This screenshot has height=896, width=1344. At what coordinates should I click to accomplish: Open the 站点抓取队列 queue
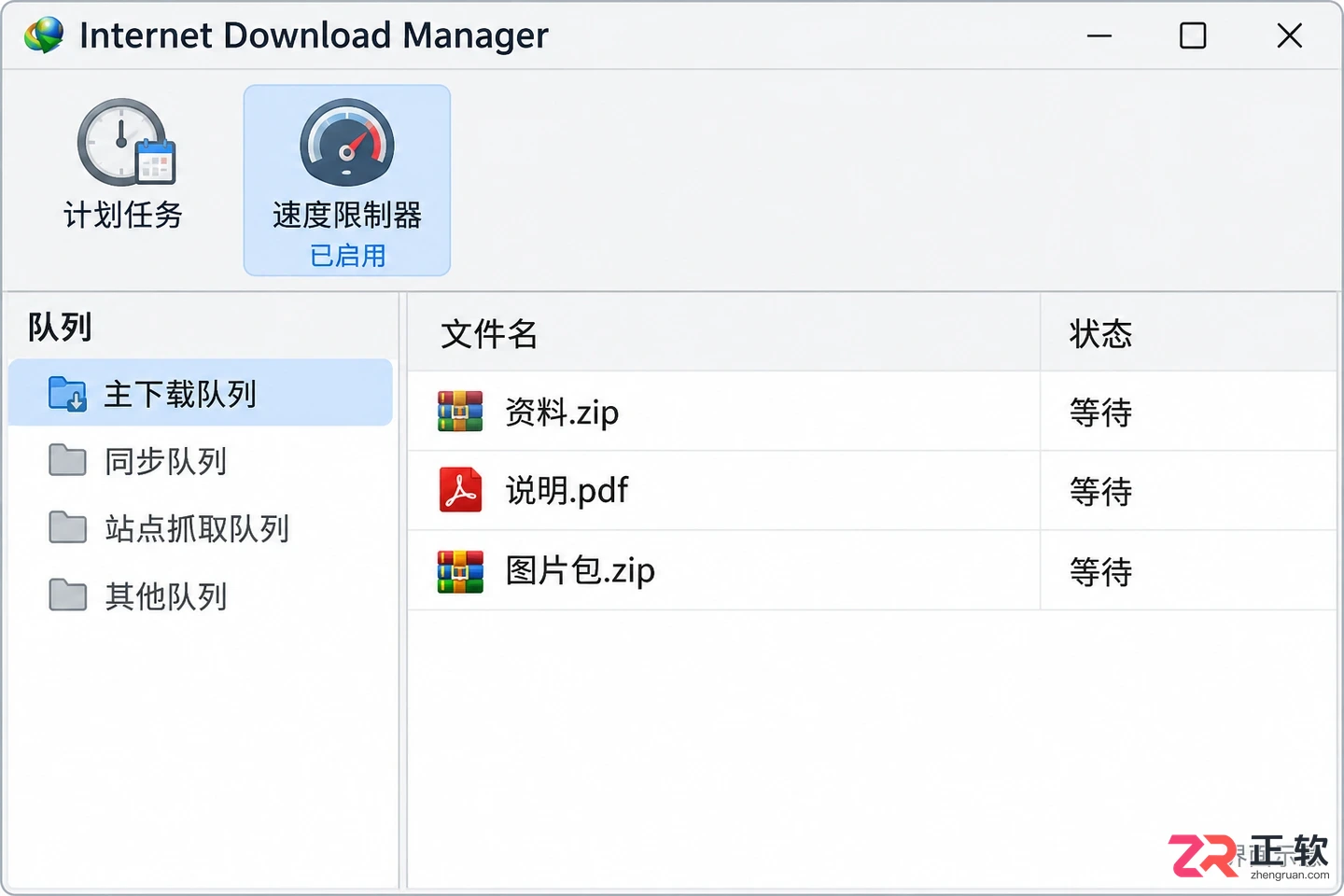[200, 527]
